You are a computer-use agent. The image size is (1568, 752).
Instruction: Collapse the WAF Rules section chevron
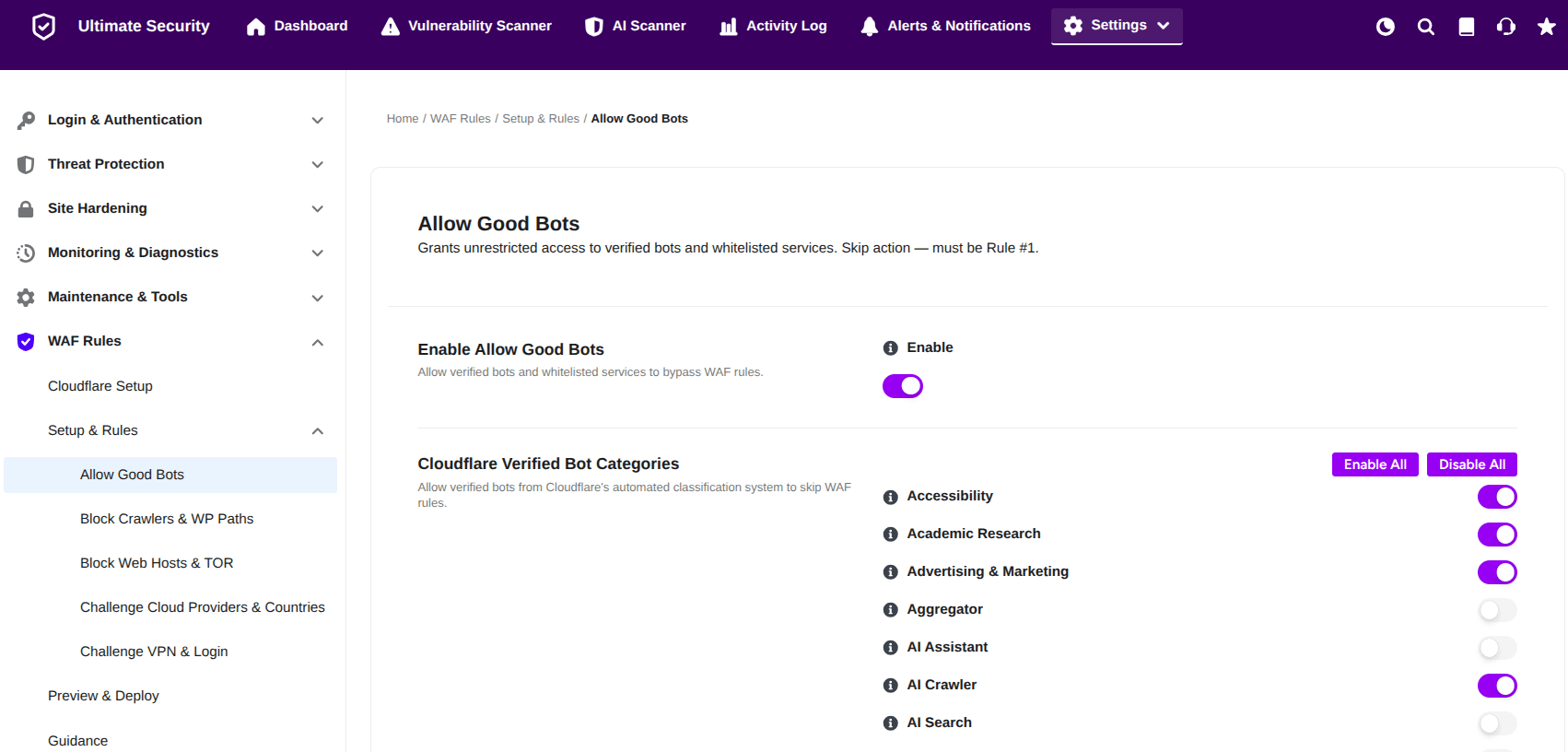point(318,342)
